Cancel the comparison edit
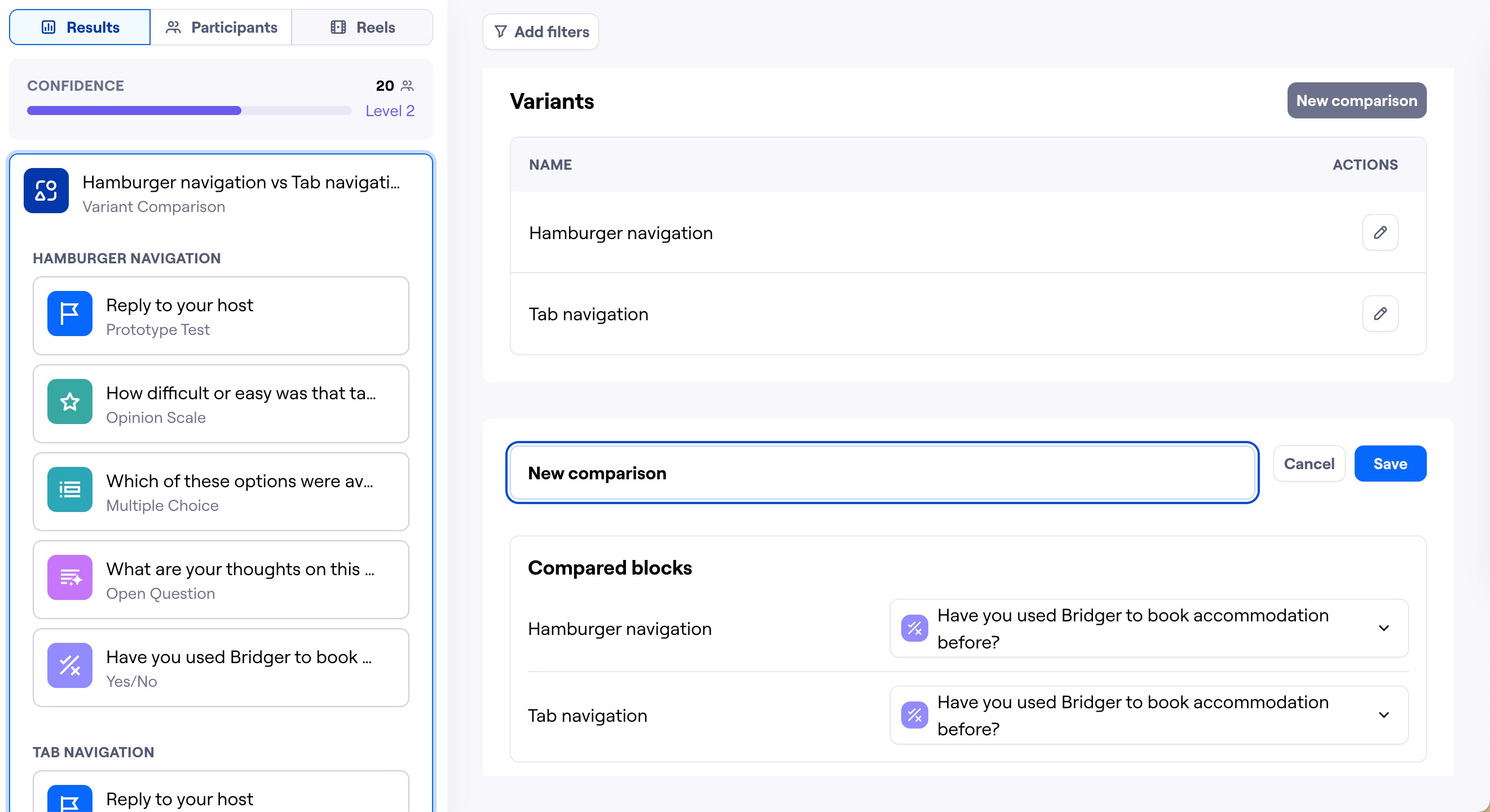The width and height of the screenshot is (1490, 812). [x=1308, y=464]
